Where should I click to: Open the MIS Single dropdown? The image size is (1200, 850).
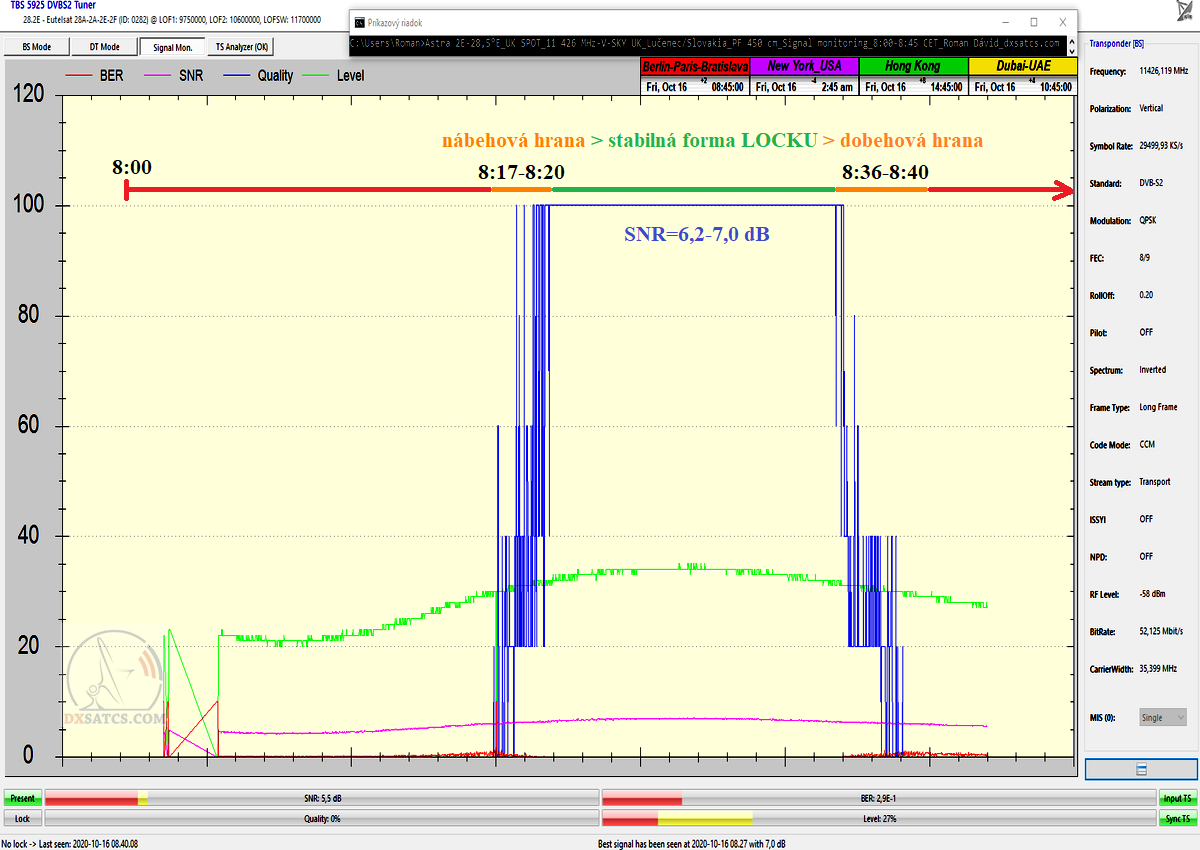(x=1163, y=717)
